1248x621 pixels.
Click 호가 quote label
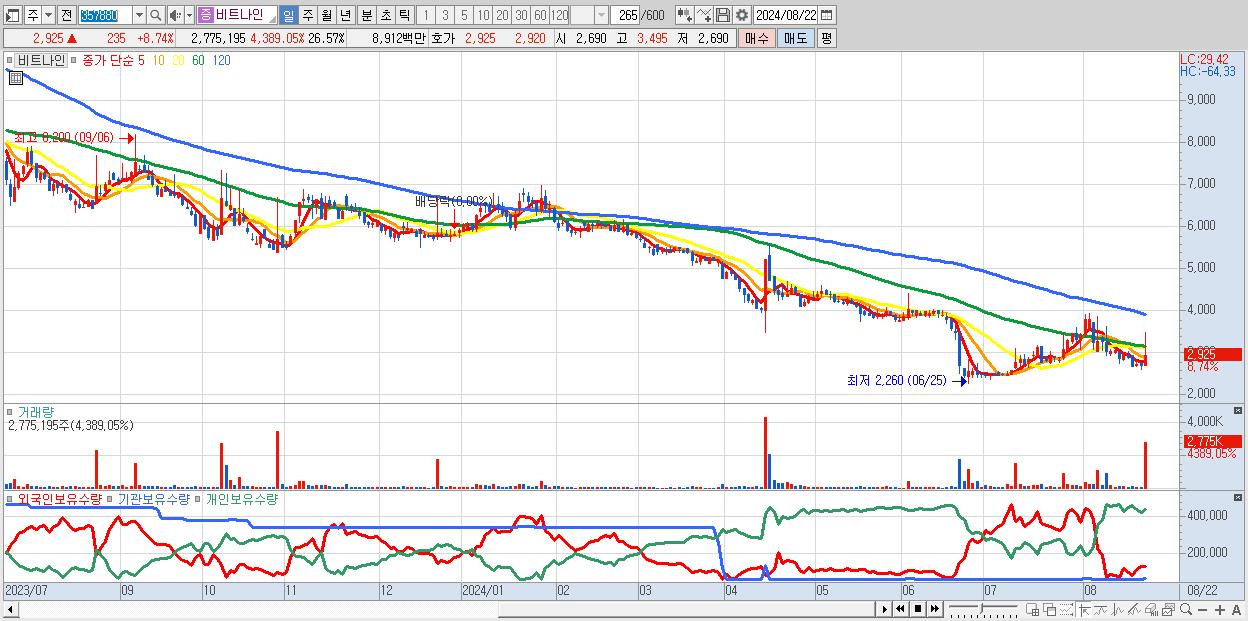pyautogui.click(x=443, y=38)
